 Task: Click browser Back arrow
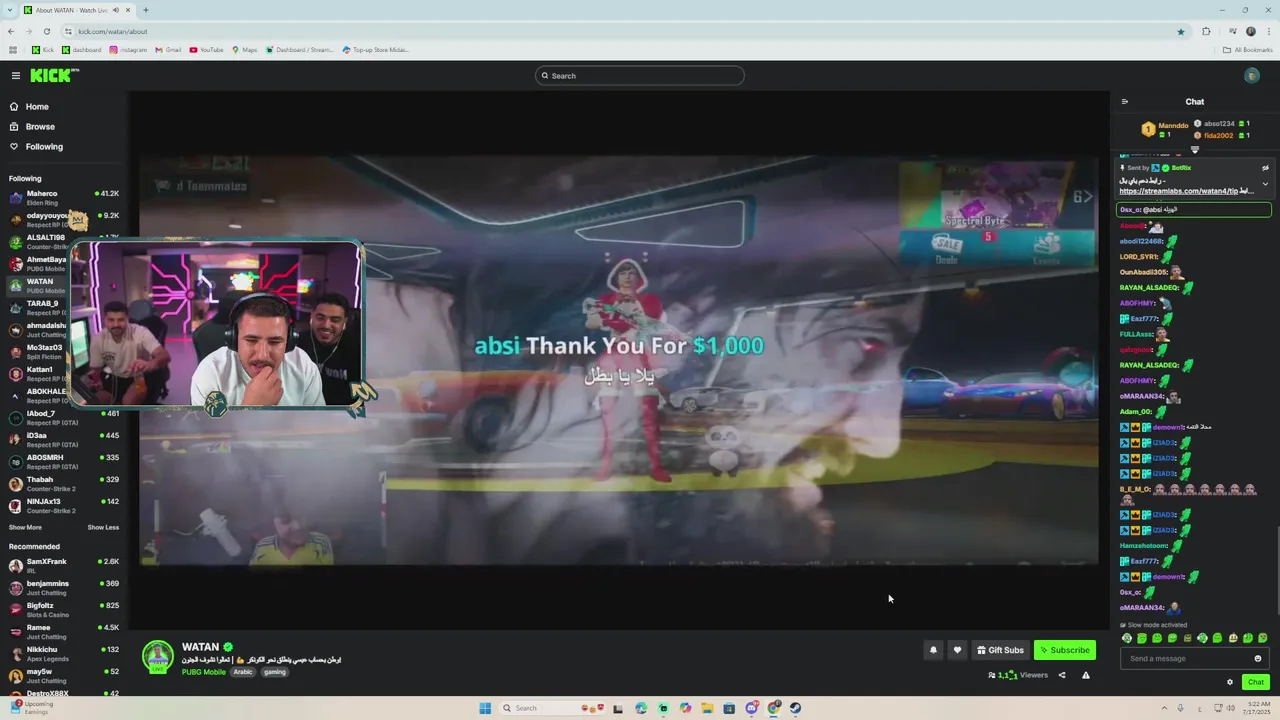(x=11, y=31)
